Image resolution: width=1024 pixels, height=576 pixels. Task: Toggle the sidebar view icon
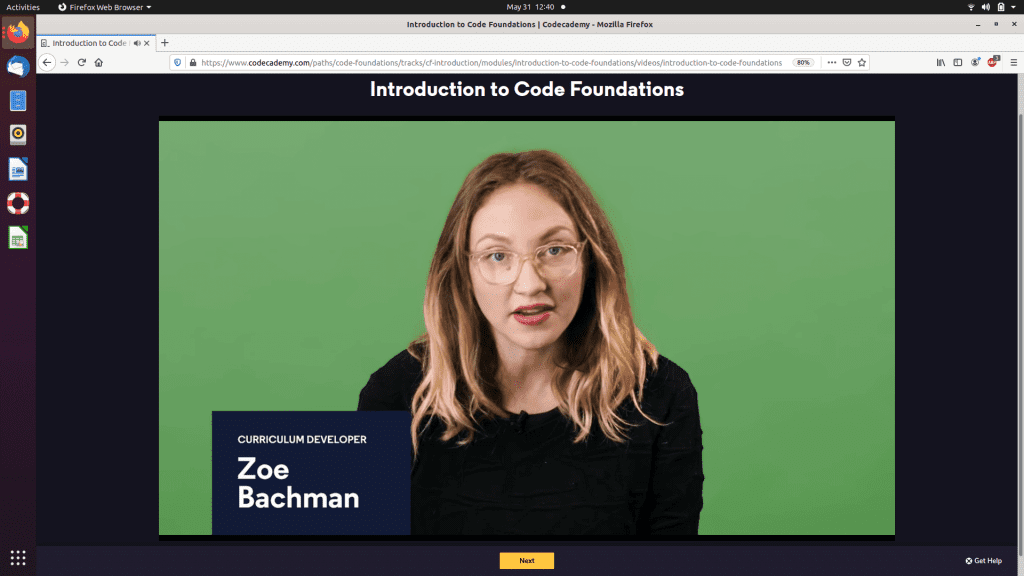(958, 63)
